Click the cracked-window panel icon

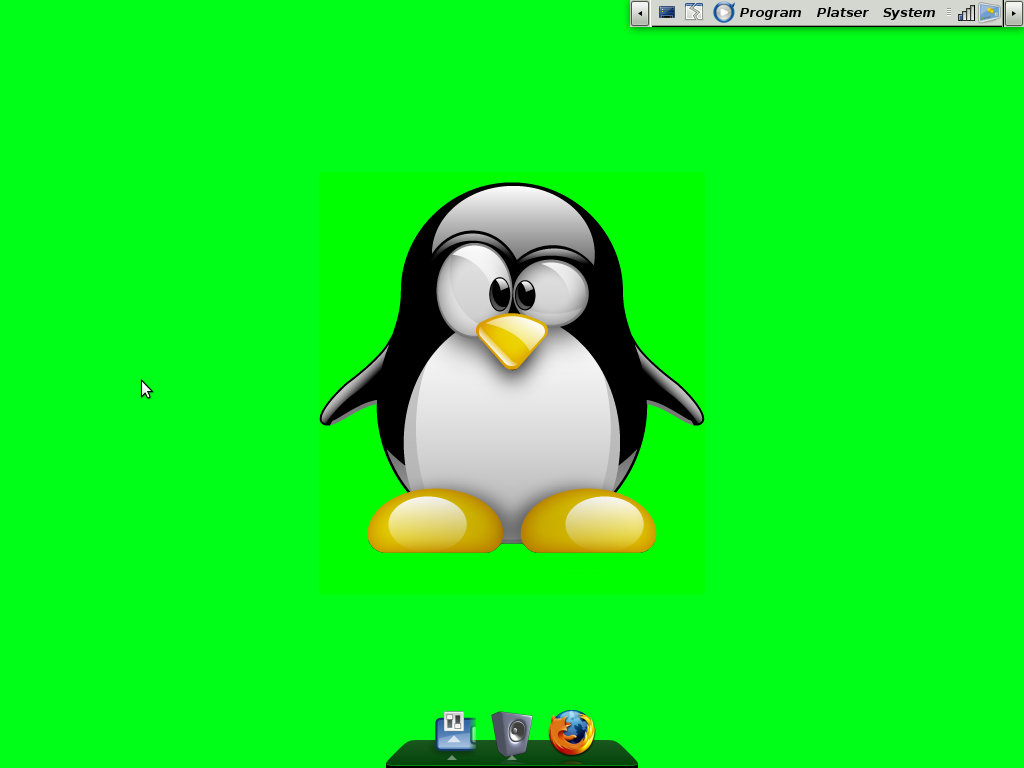pos(694,12)
